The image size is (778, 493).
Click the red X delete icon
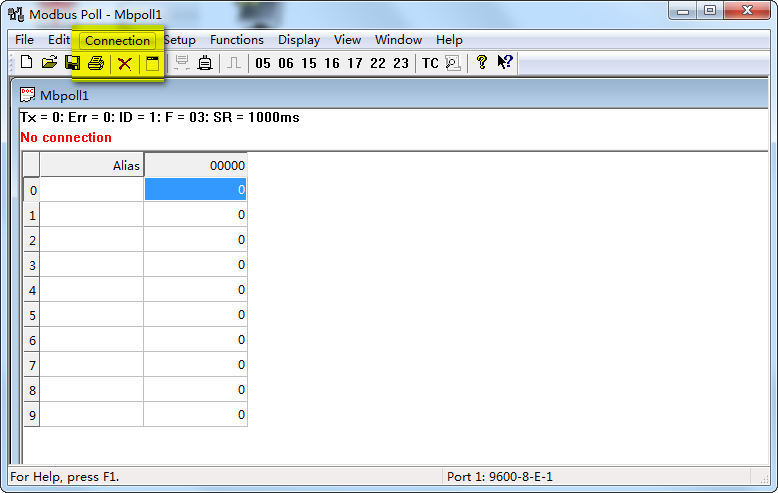tap(125, 64)
